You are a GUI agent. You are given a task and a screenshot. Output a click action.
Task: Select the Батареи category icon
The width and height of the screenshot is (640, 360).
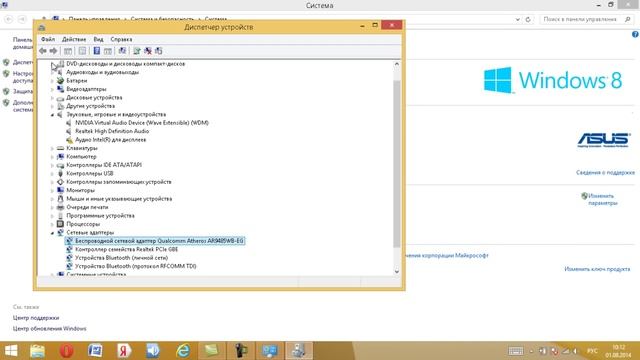[60, 80]
